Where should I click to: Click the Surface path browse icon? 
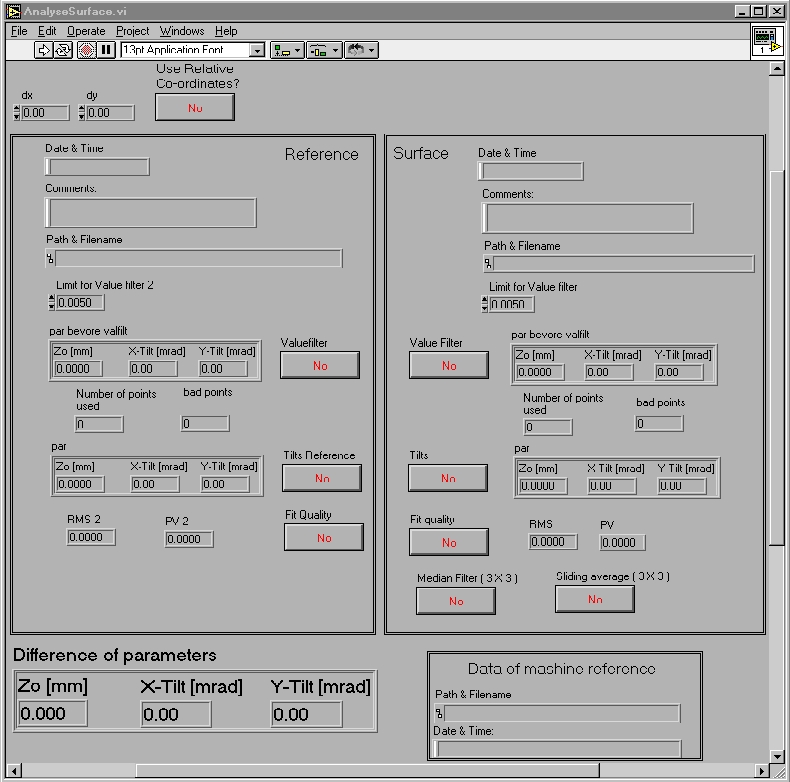[488, 264]
